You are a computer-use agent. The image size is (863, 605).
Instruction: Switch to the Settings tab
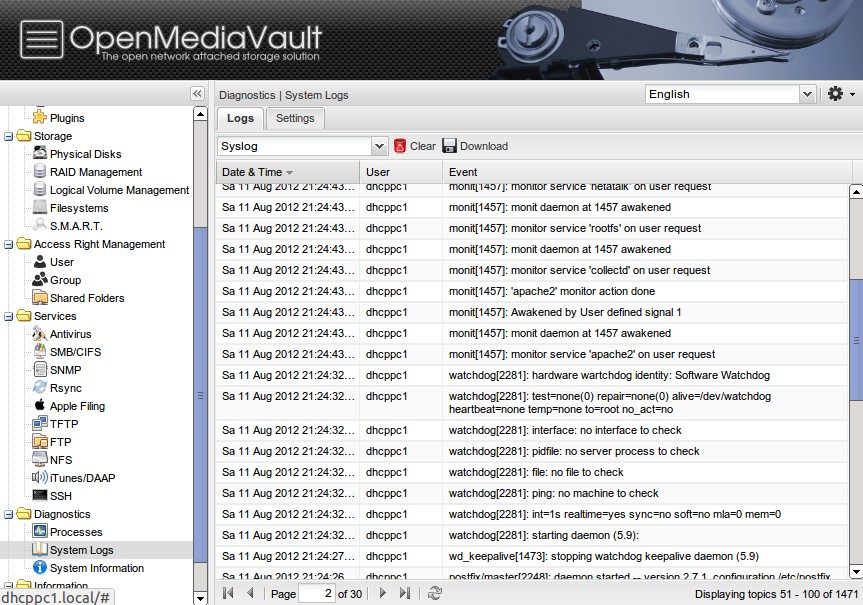[295, 118]
